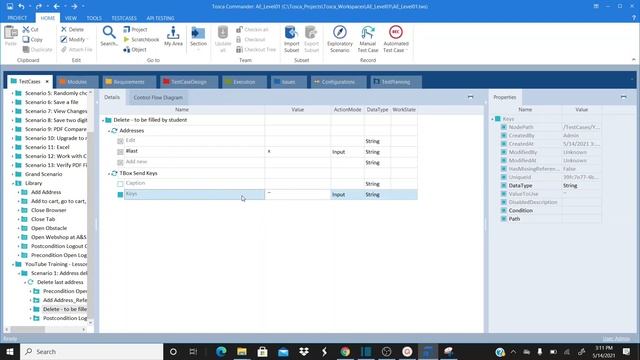Select Open Obstacle library item
This screenshot has width=640, height=360.
49,228
